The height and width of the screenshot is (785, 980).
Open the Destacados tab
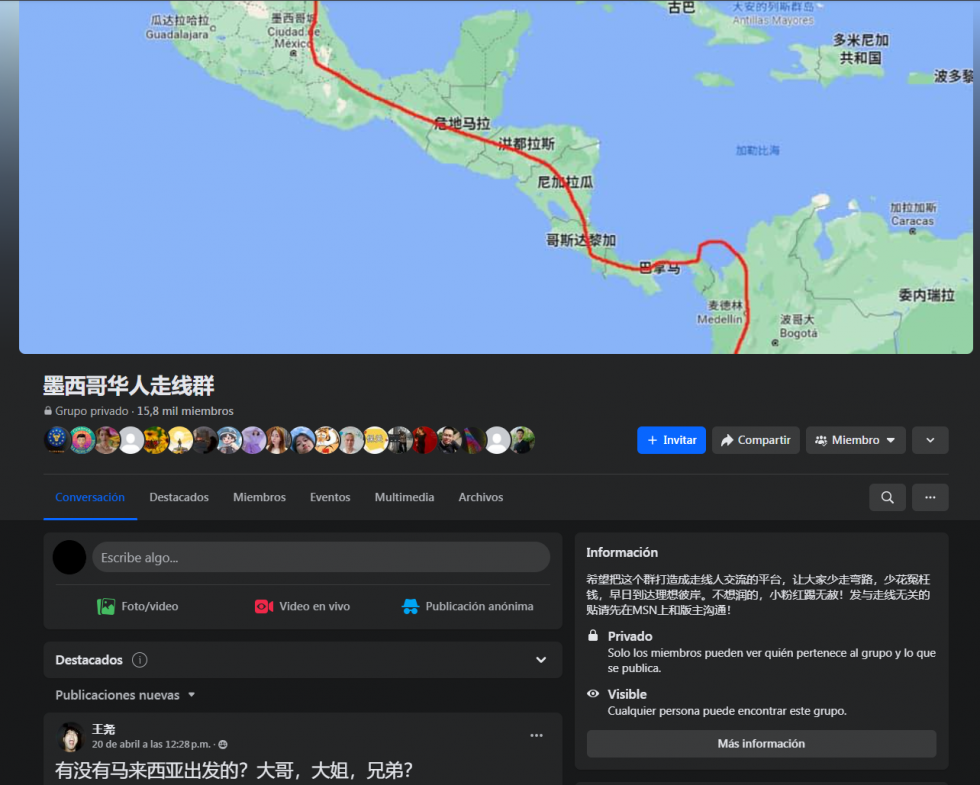tap(179, 498)
